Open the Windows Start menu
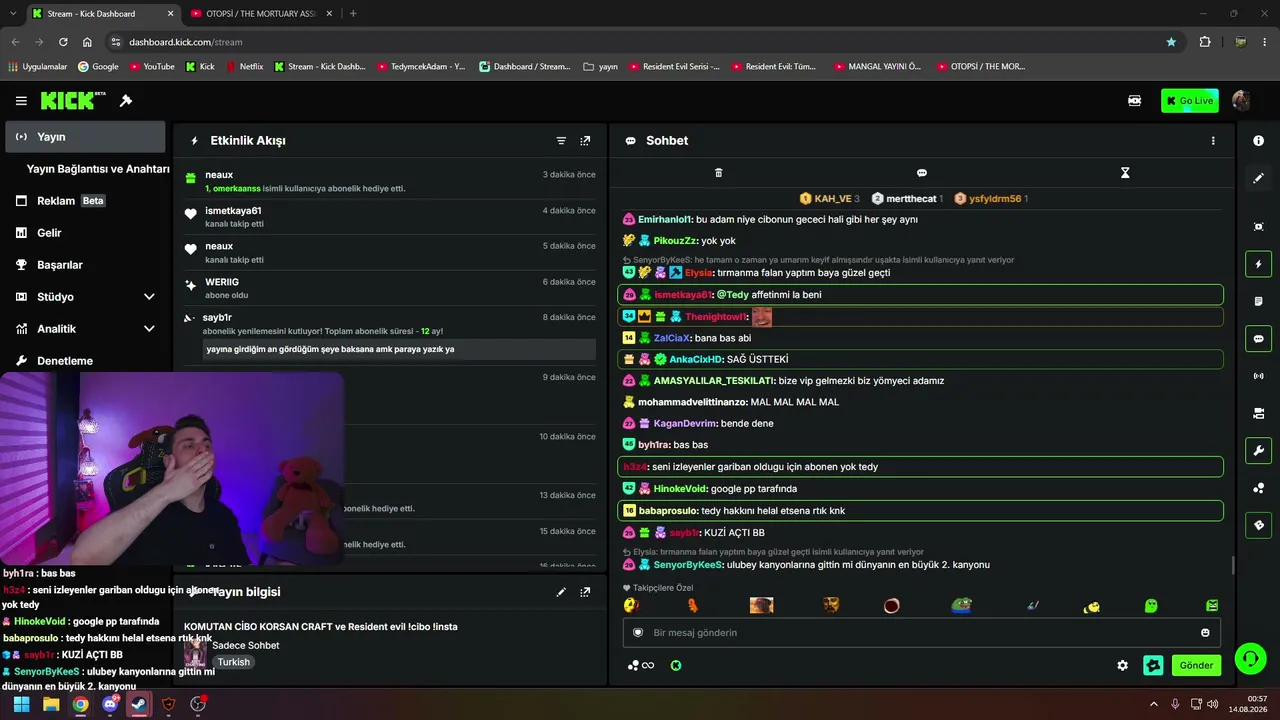The width and height of the screenshot is (1280, 720). (x=21, y=704)
